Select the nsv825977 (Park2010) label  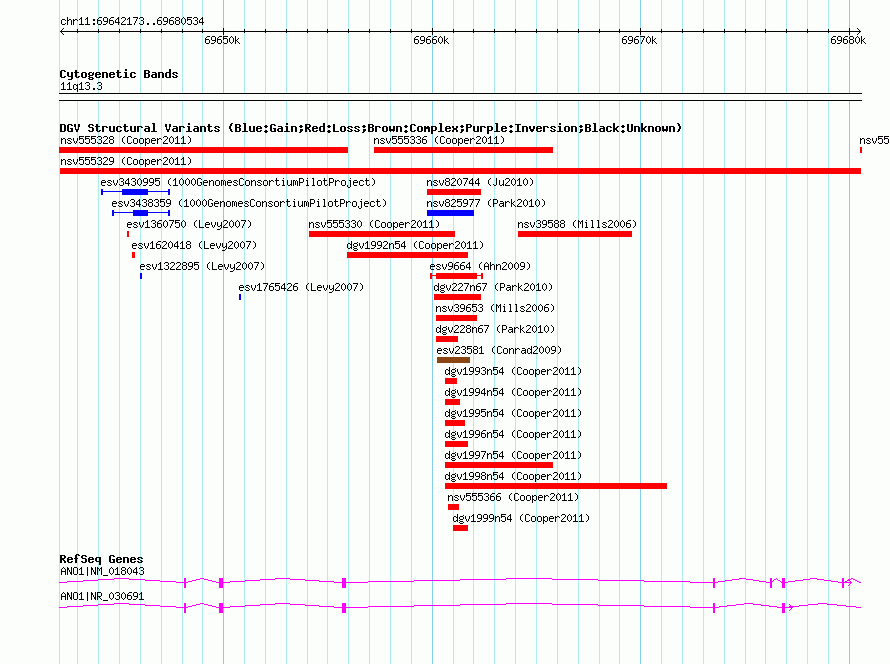pyautogui.click(x=486, y=203)
